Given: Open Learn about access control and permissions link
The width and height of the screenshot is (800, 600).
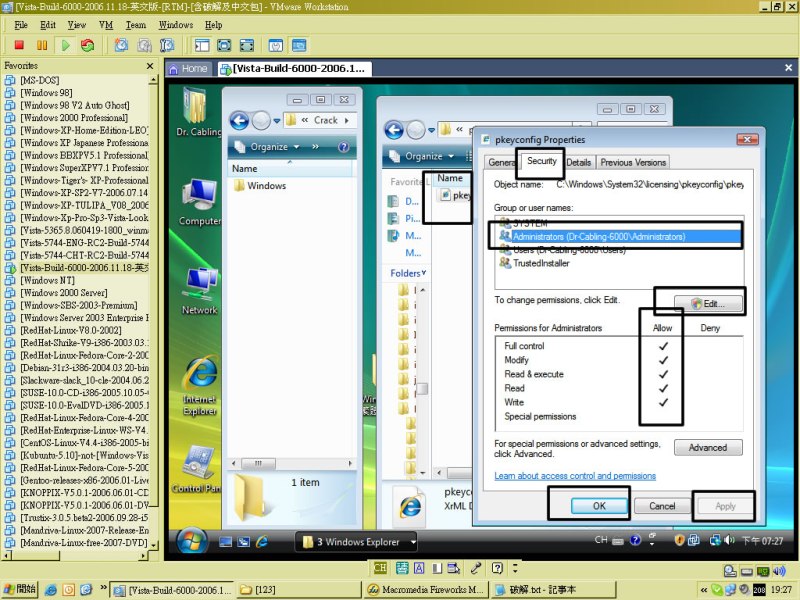Looking at the screenshot, I should click(x=574, y=476).
